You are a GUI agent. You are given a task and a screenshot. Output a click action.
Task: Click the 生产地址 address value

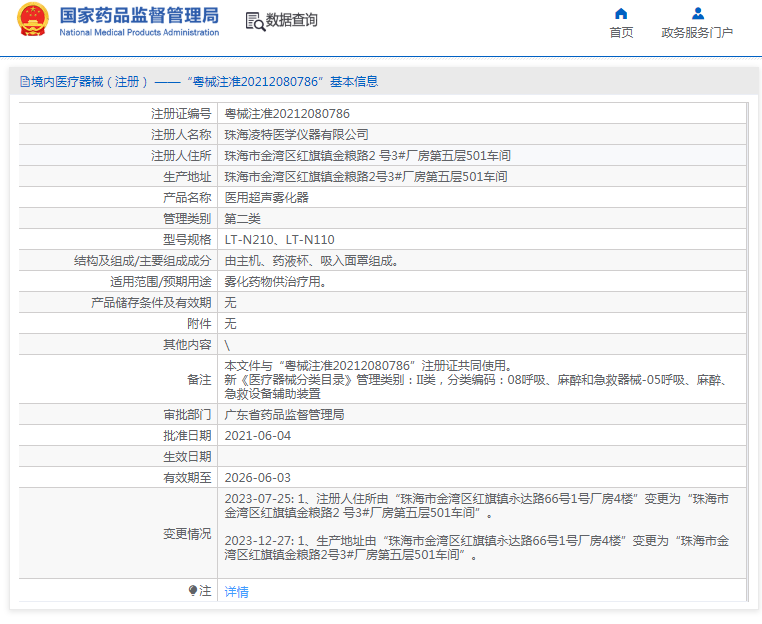(x=366, y=176)
